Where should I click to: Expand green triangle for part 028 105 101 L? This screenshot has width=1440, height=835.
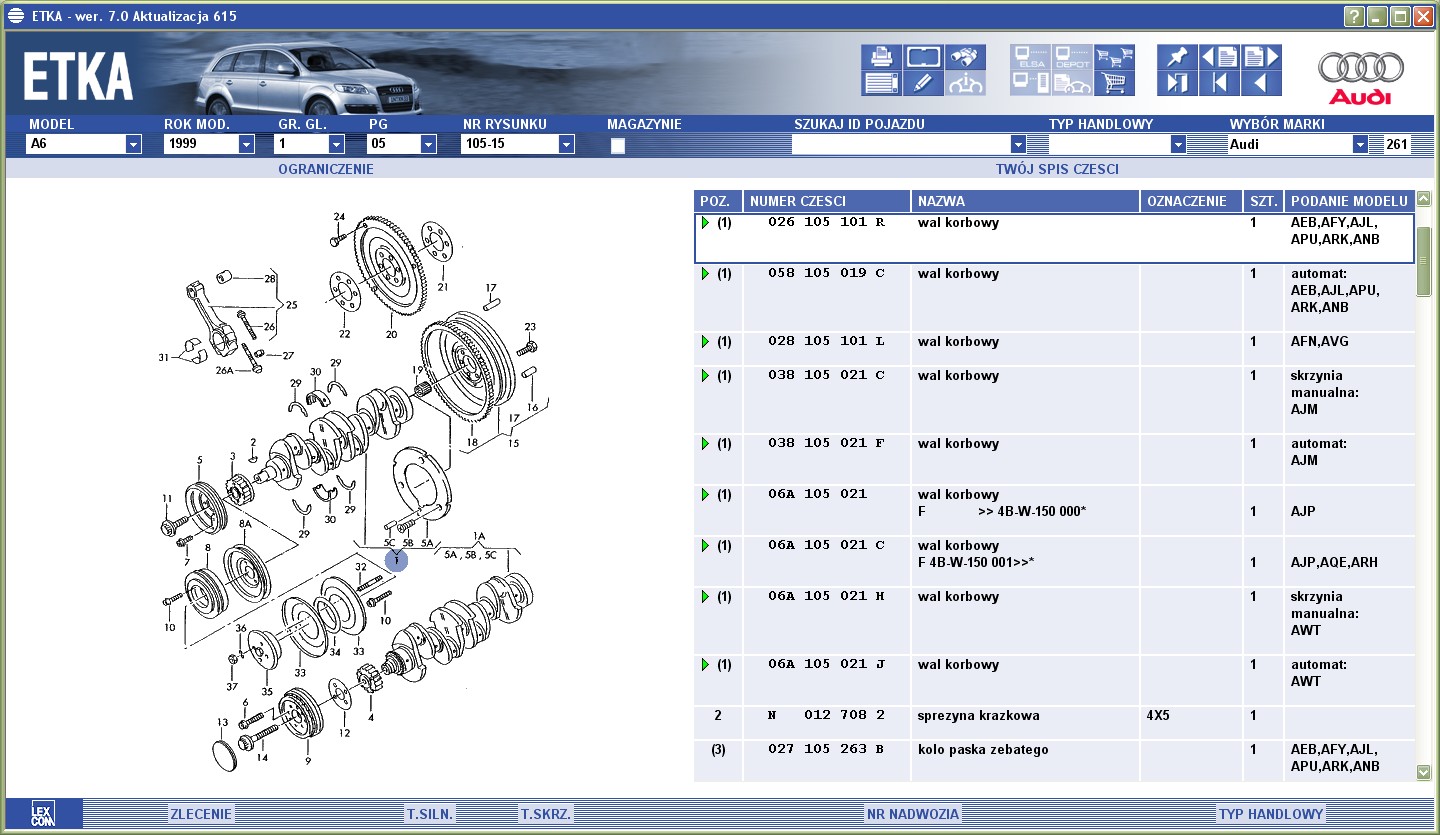pos(705,341)
